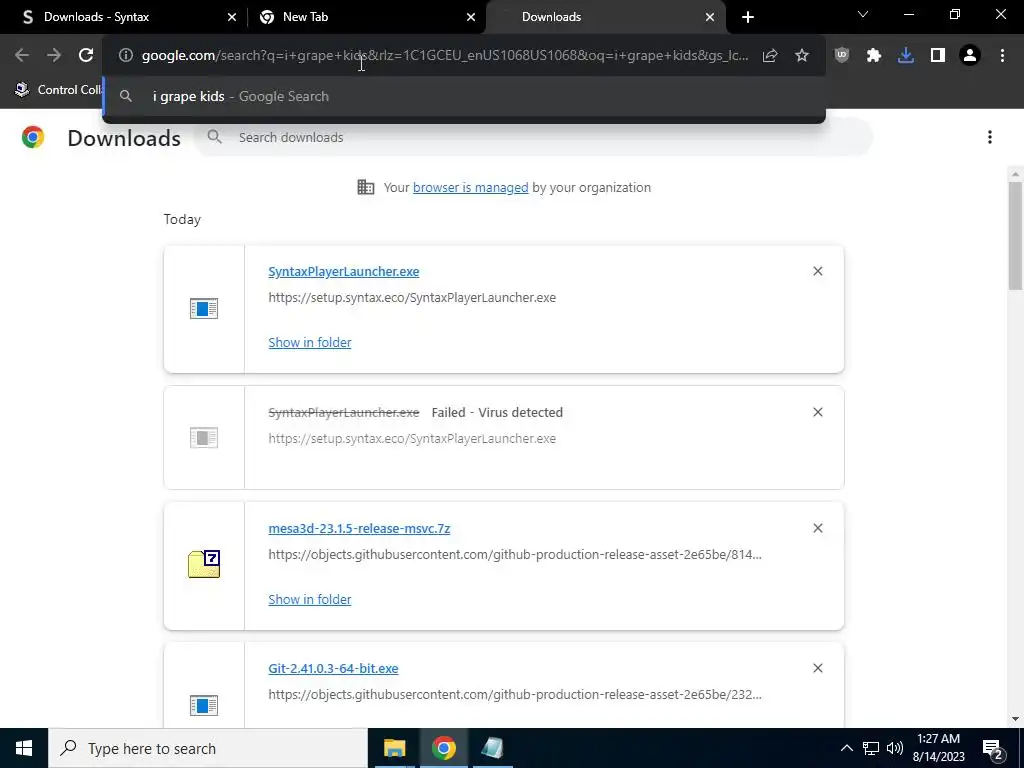Click the mesa3d 7z archive file icon
This screenshot has height=768, width=1024.
204,564
